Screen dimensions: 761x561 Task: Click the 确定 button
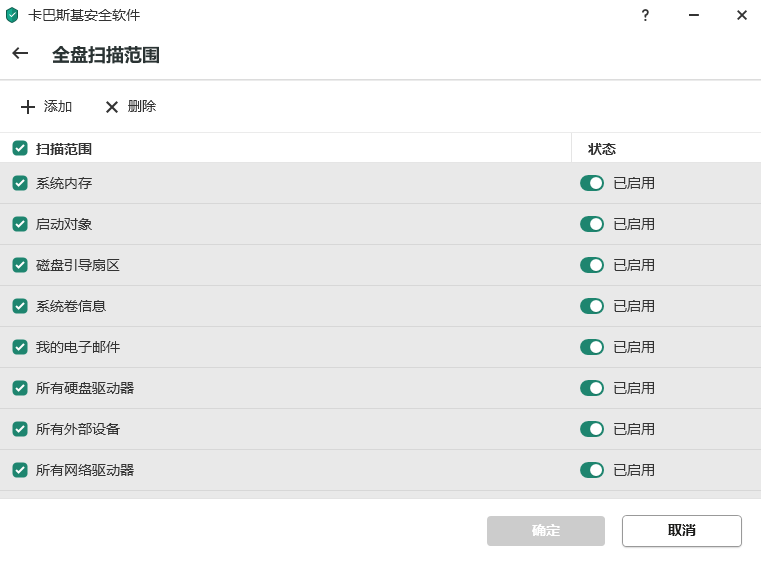click(x=546, y=531)
